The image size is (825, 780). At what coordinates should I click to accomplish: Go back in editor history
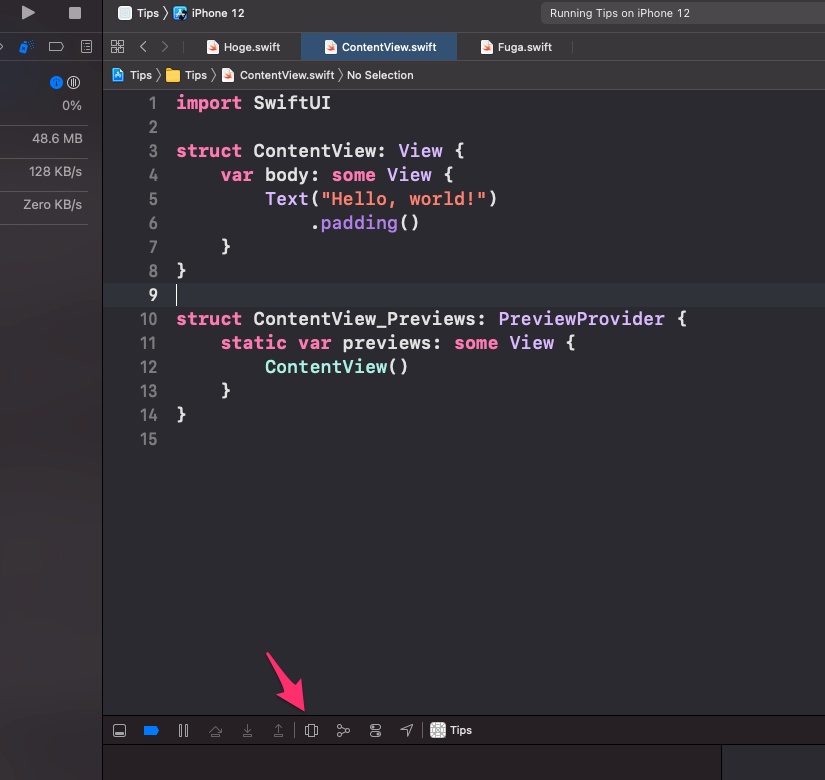click(143, 47)
